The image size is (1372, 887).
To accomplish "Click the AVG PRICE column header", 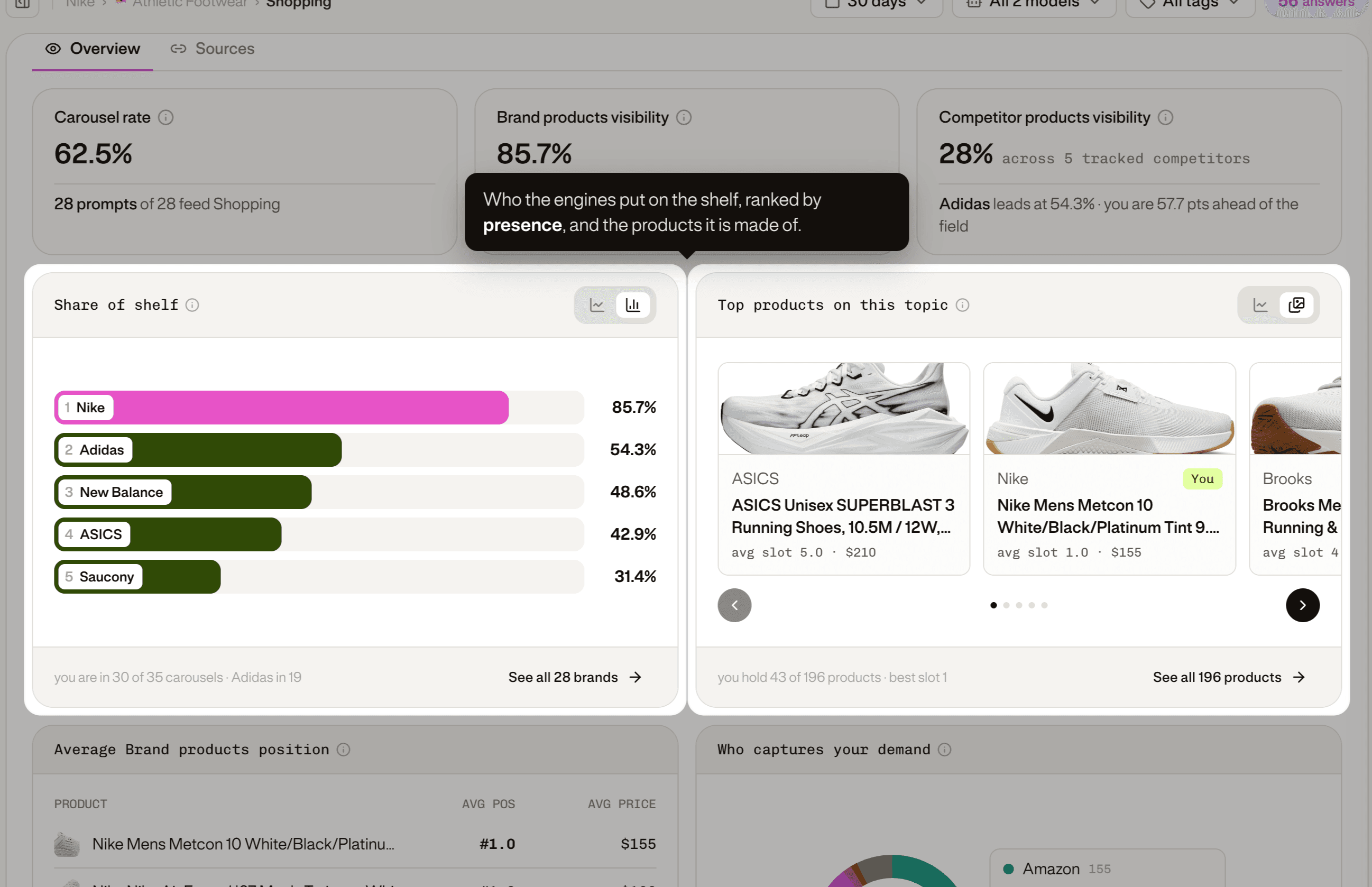I will [x=621, y=804].
